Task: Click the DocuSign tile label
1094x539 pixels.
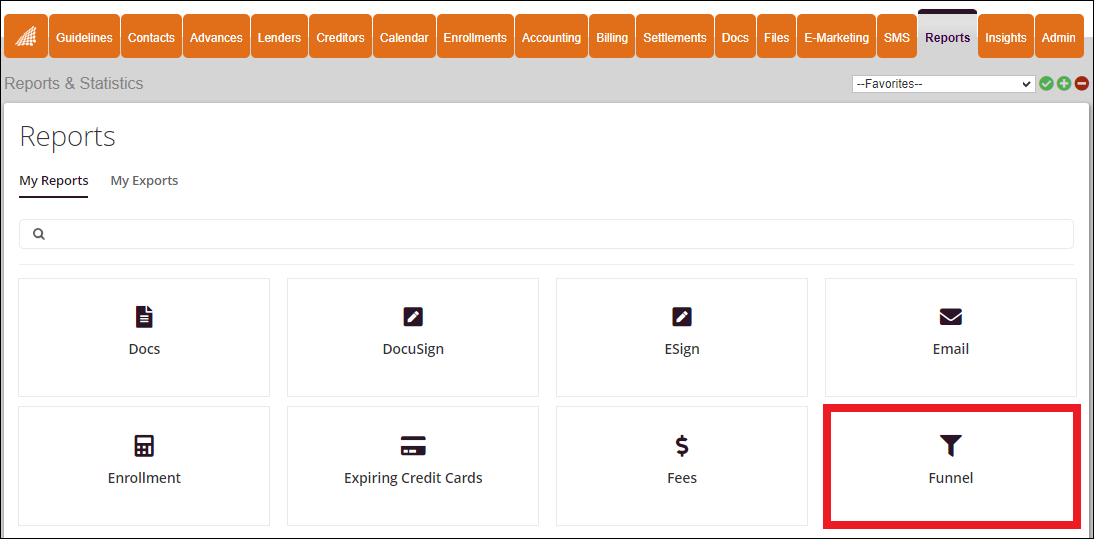Action: pyautogui.click(x=413, y=349)
